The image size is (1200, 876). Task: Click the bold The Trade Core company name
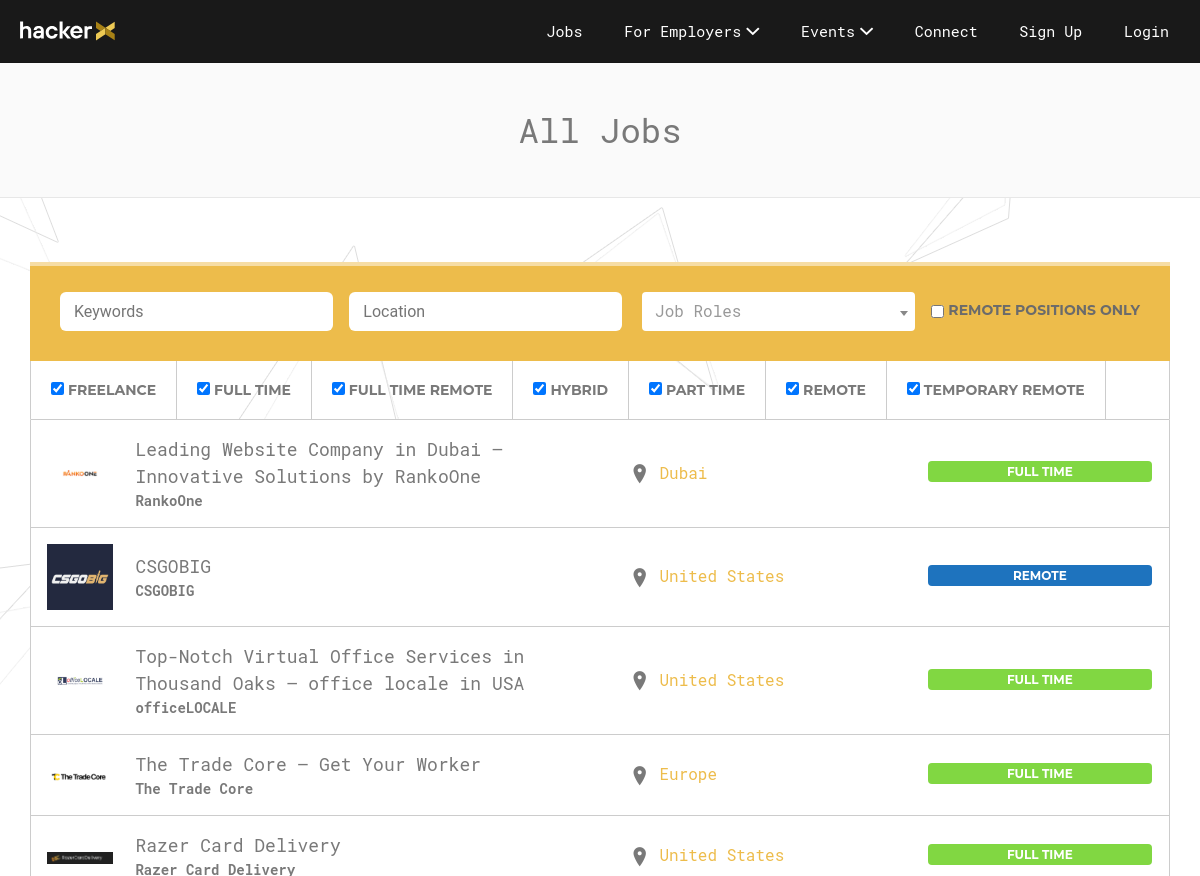click(x=194, y=789)
